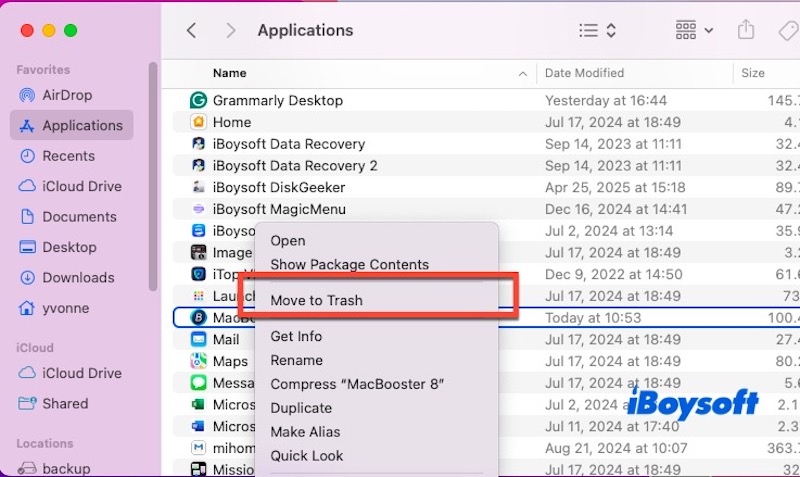800x477 pixels.
Task: Select Show Package Contents menu entry
Action: [349, 264]
